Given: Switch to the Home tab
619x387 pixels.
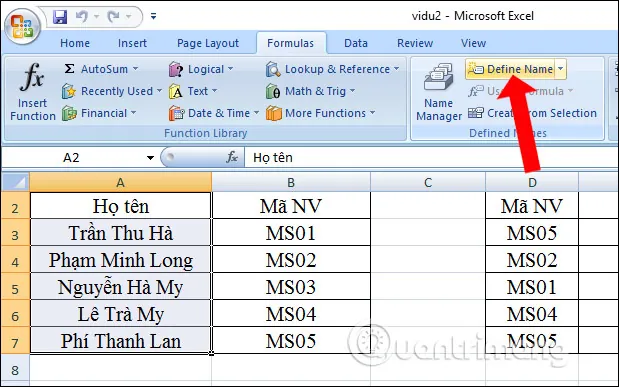Looking at the screenshot, I should pyautogui.click(x=75, y=43).
